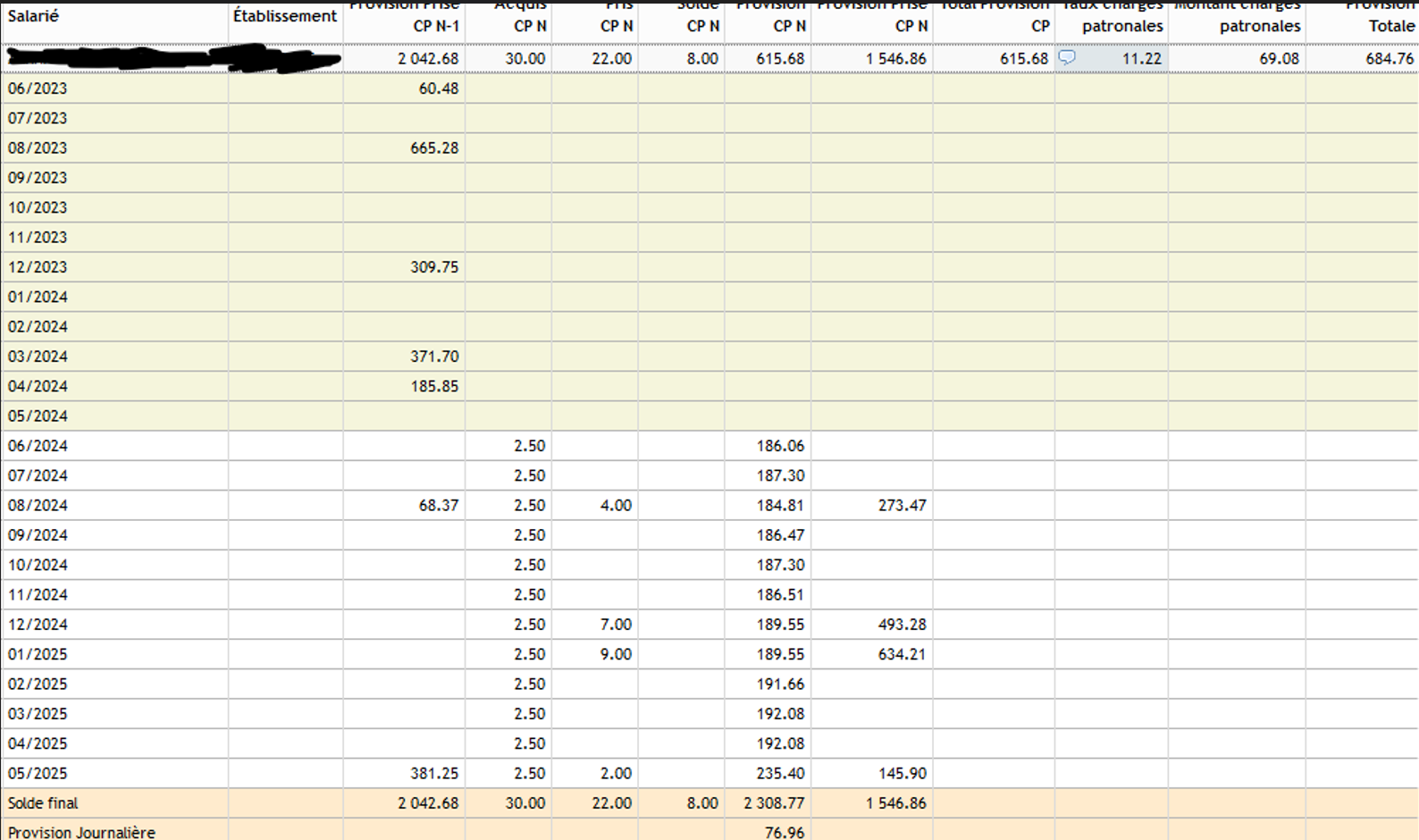The height and width of the screenshot is (840, 1419).
Task: Click the 273.47 value in 08/2024
Action: coord(903,505)
